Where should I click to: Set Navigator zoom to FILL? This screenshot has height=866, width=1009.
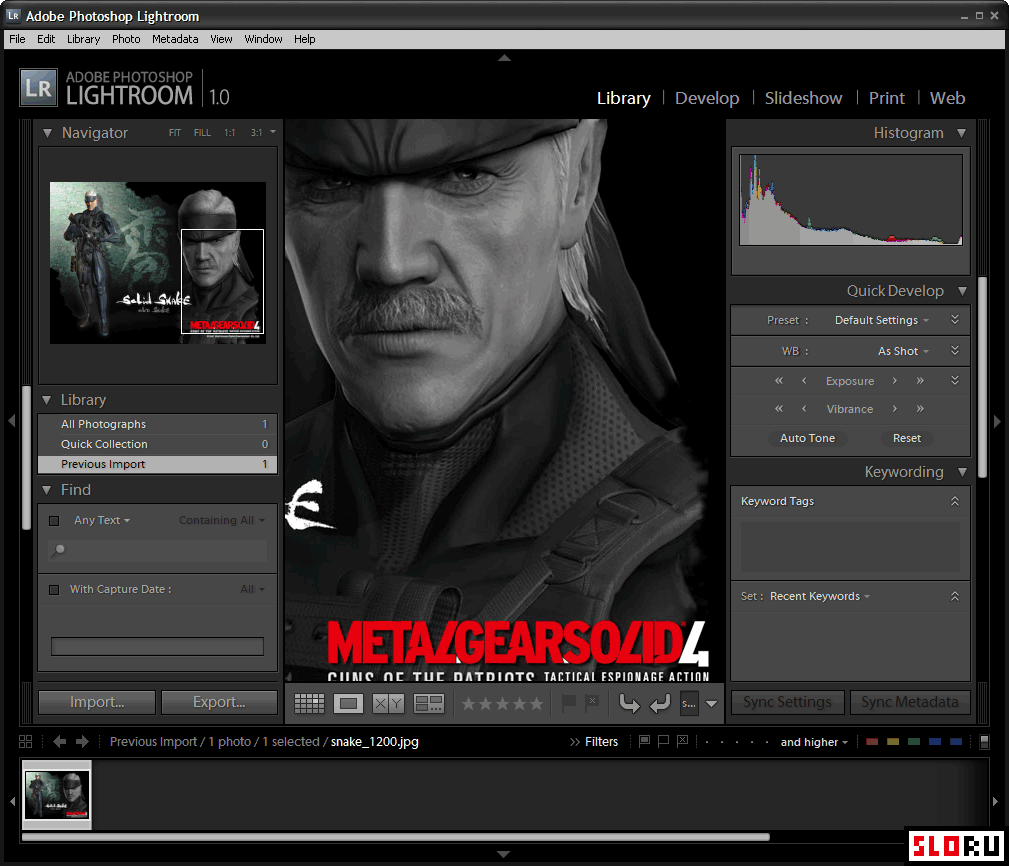pos(202,133)
